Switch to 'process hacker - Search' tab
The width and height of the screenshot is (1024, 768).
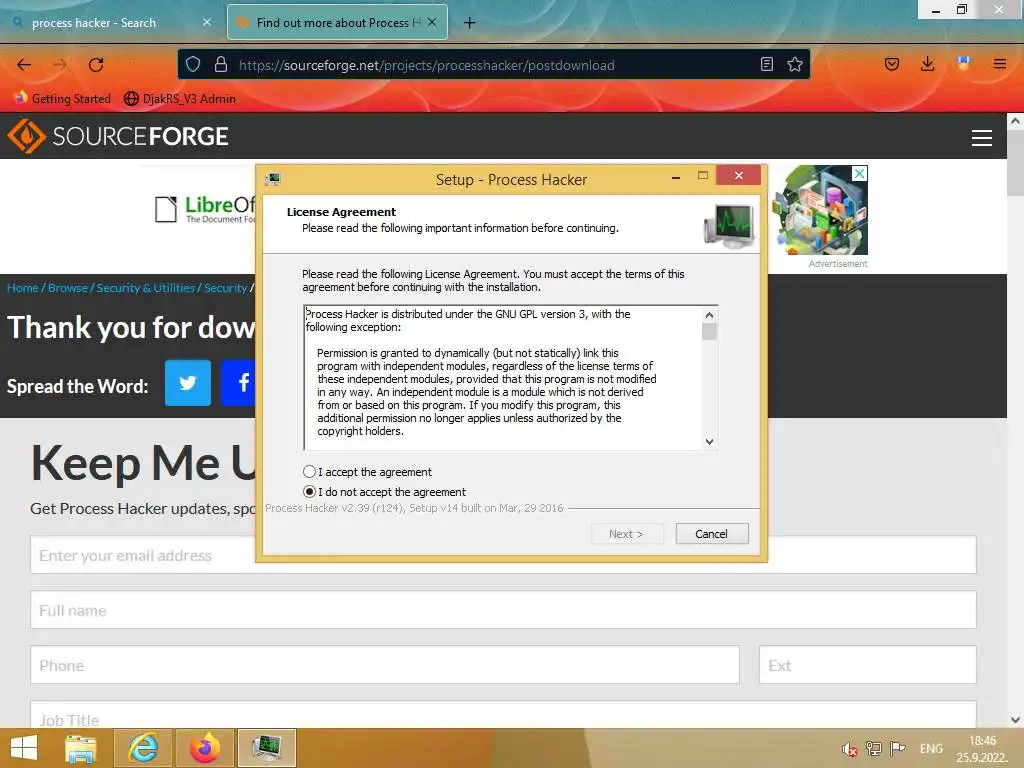[x=112, y=23]
